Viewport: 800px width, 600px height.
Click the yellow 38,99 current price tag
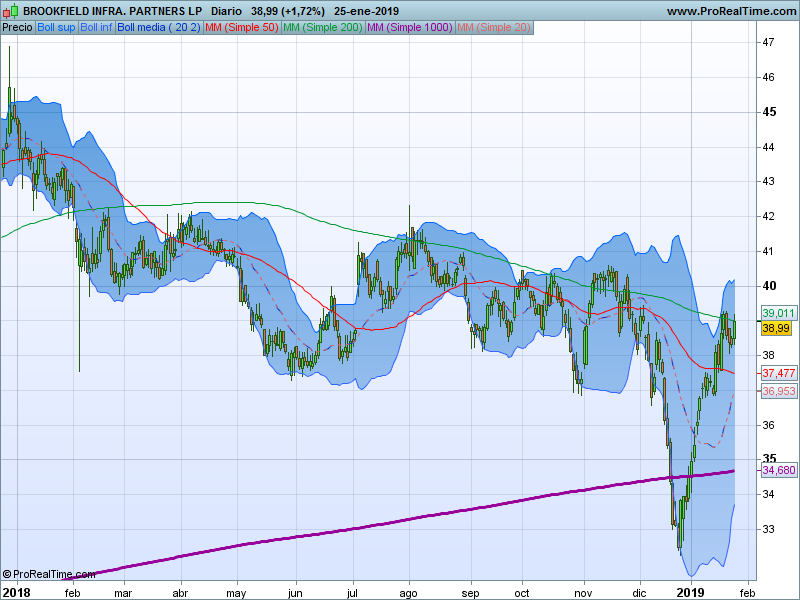[x=776, y=328]
